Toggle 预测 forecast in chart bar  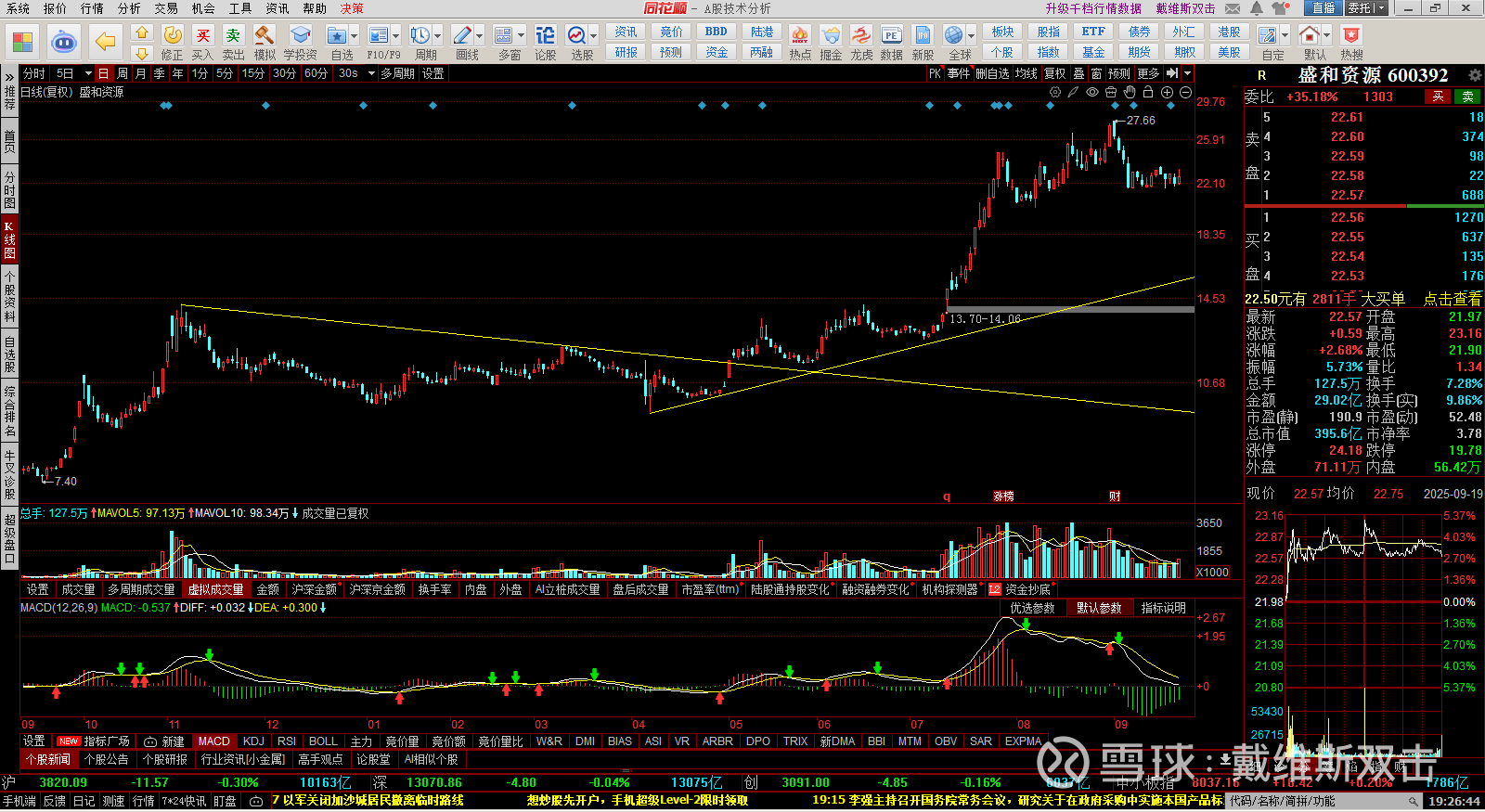(x=1119, y=73)
